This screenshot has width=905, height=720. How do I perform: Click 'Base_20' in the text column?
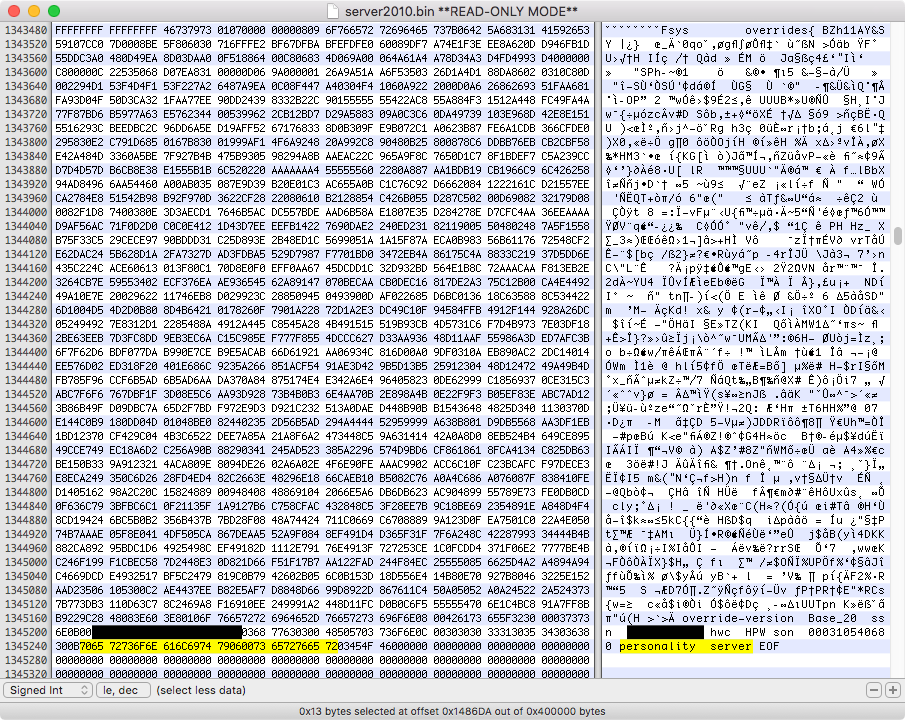(x=832, y=618)
